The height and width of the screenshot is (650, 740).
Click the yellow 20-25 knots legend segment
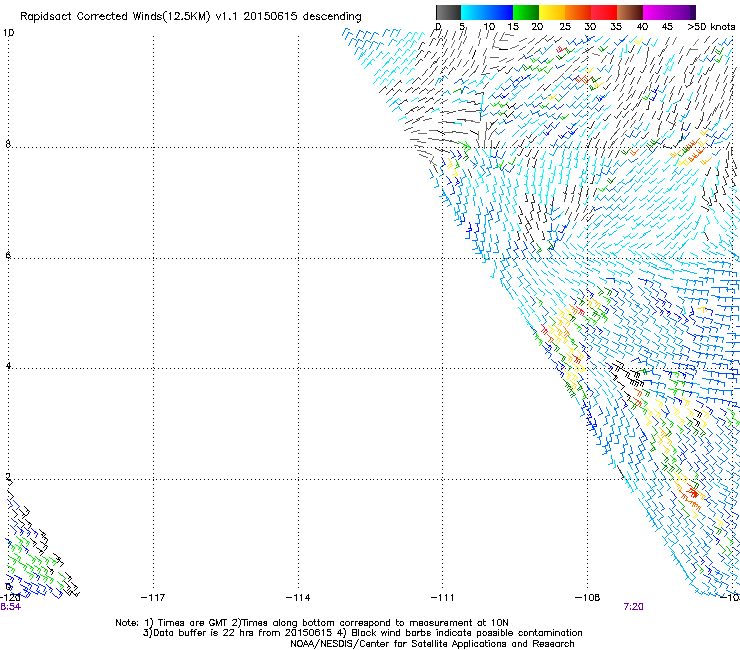pos(552,12)
